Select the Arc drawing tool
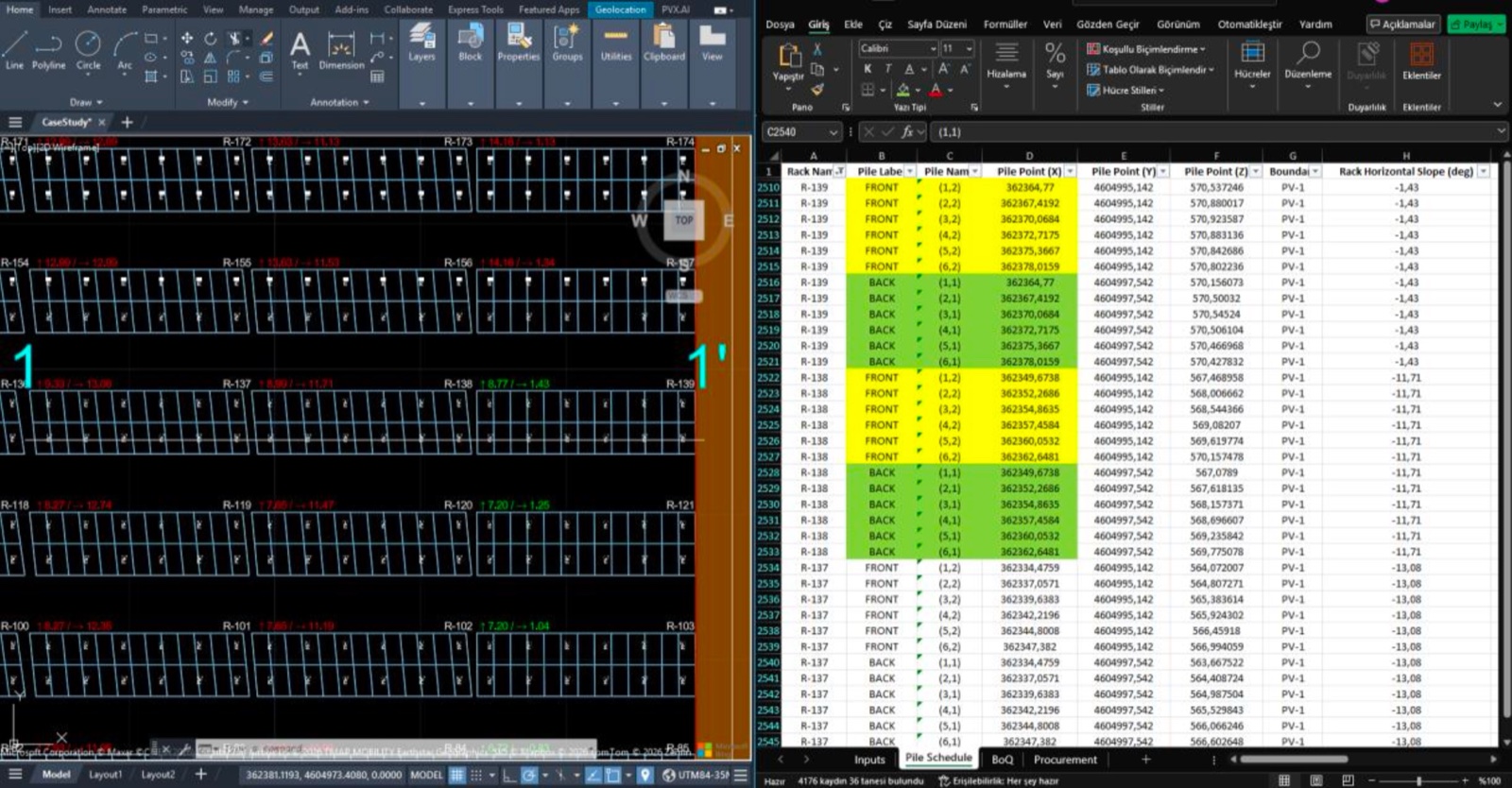The width and height of the screenshot is (1512, 788). [x=125, y=49]
